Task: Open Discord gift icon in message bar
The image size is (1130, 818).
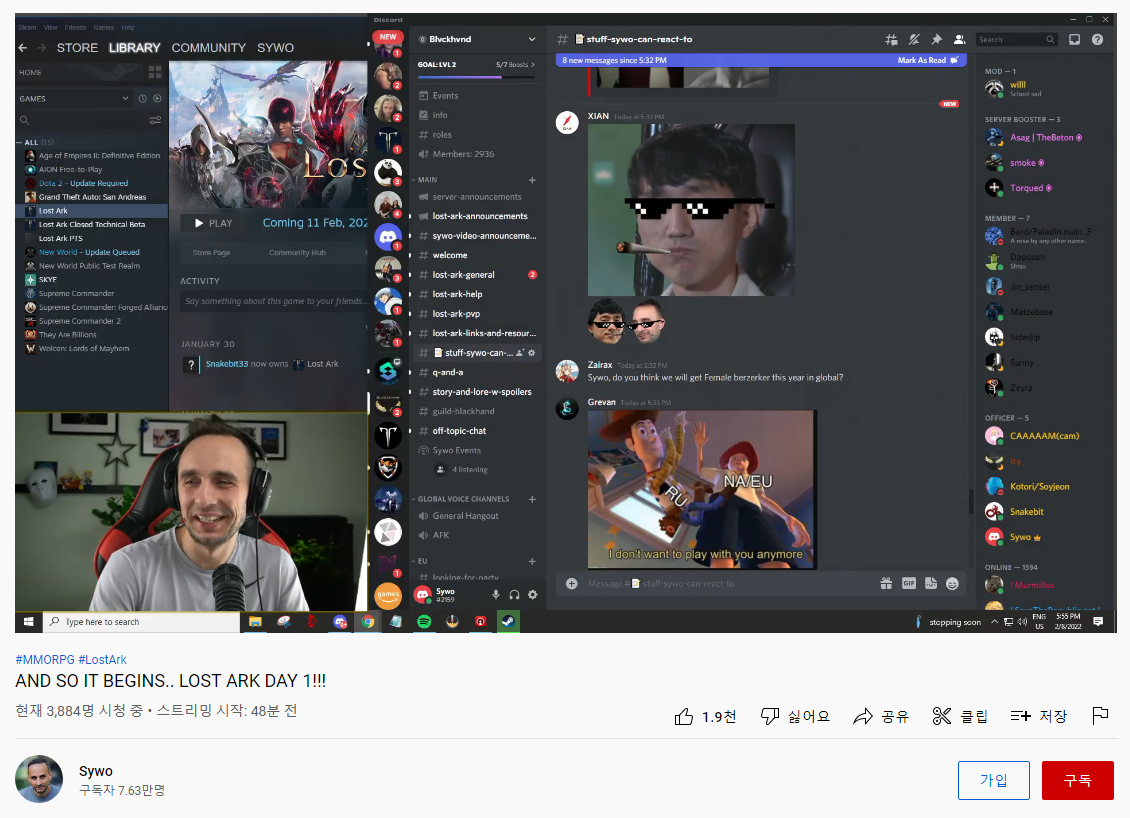Action: (886, 584)
